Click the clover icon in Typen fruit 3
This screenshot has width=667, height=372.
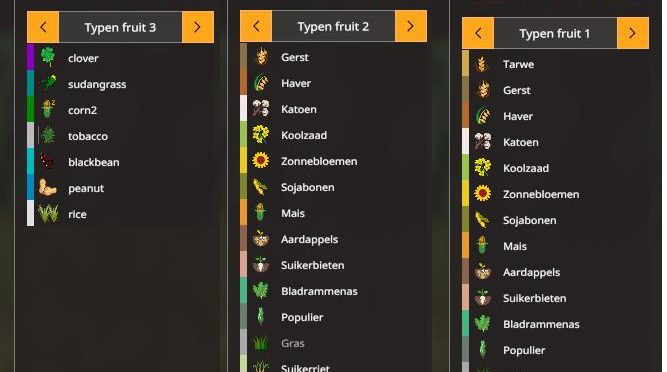48,57
